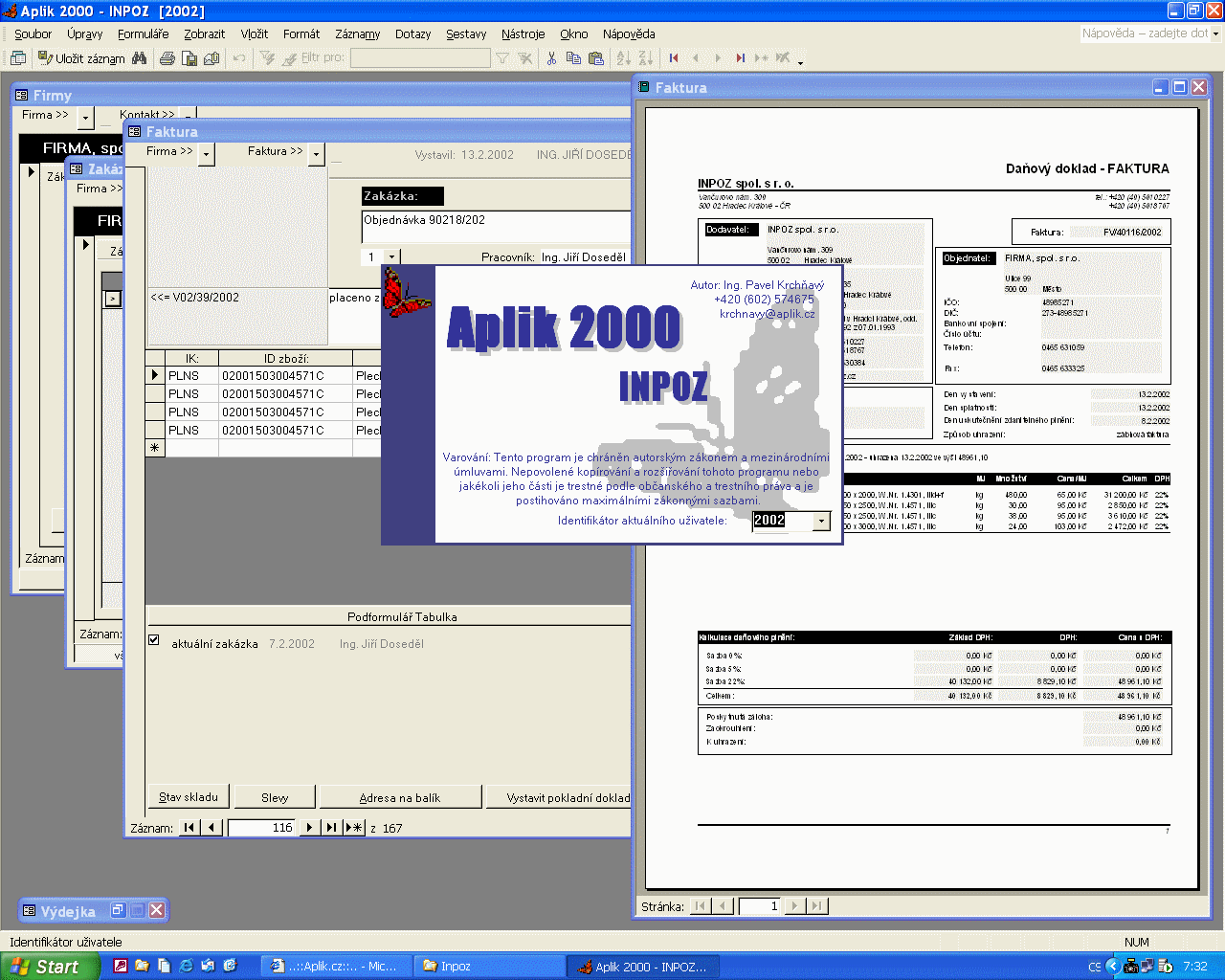
Task: Jump to last record using red toolbar arrow
Action: coord(740,58)
